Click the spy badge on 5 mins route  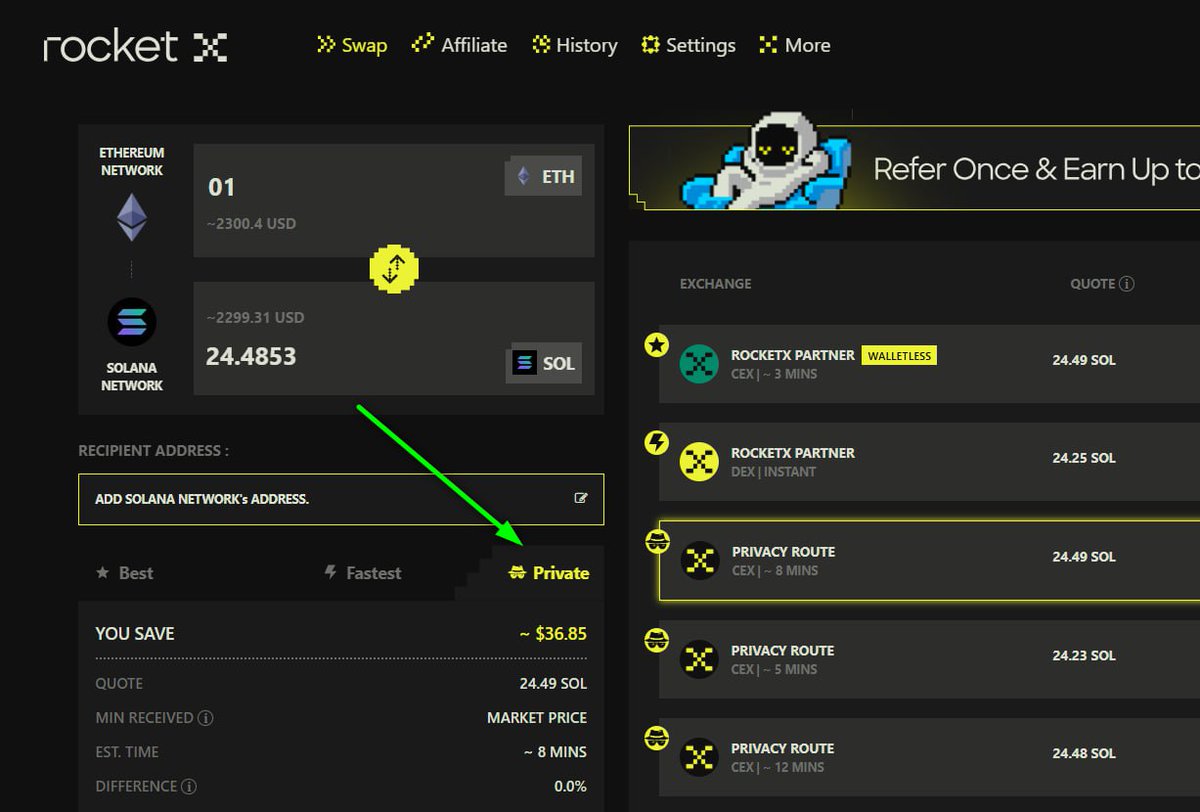coord(656,640)
